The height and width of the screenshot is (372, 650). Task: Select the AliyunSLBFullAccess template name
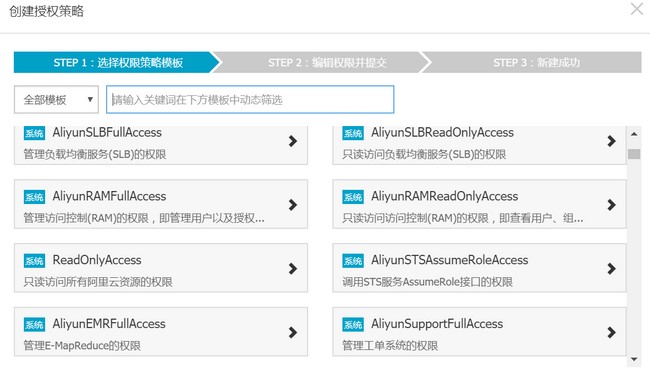coord(107,133)
